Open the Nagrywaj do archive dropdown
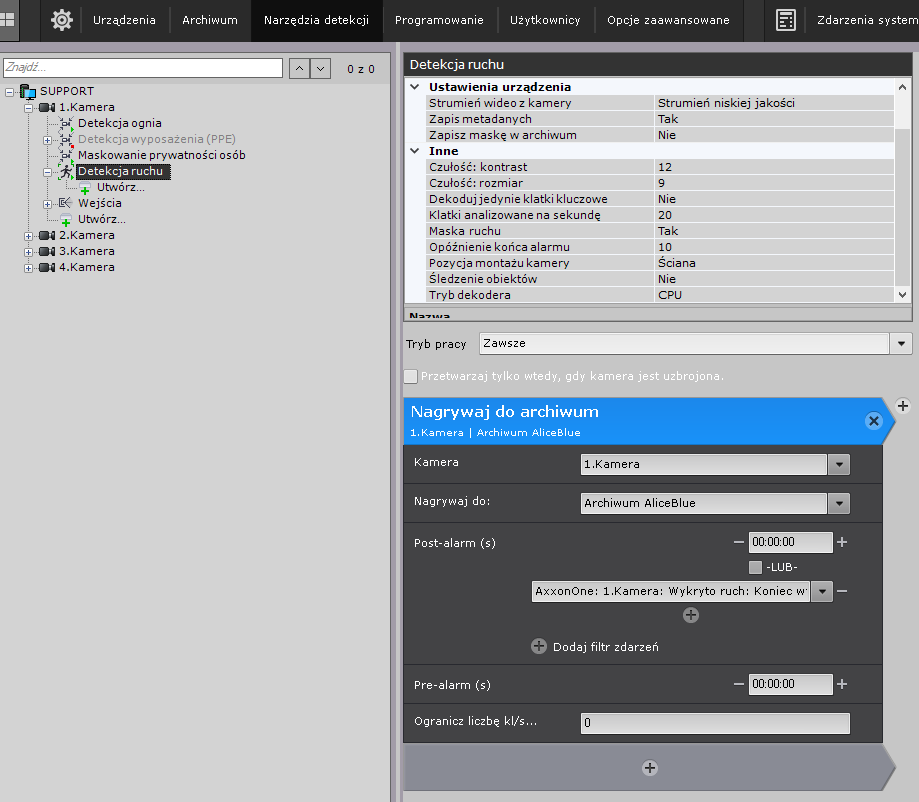919x802 pixels. (839, 504)
